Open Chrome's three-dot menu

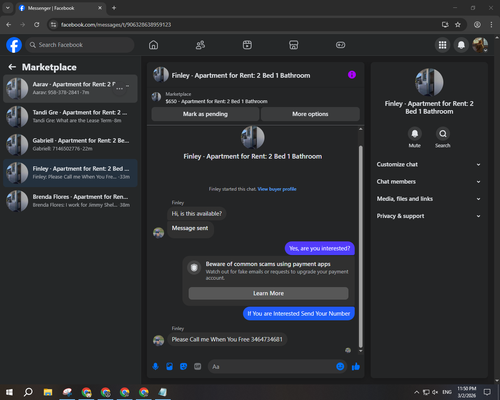pos(491,25)
